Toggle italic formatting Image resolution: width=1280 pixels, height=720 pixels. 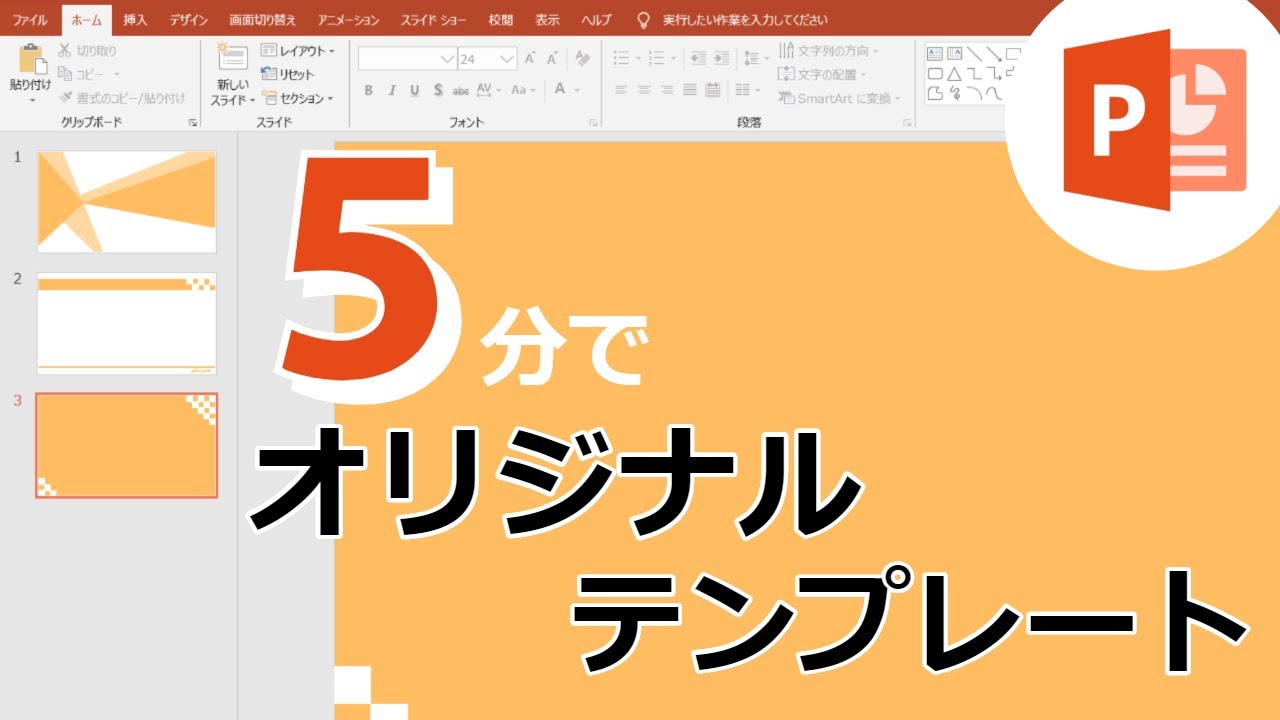(x=393, y=90)
